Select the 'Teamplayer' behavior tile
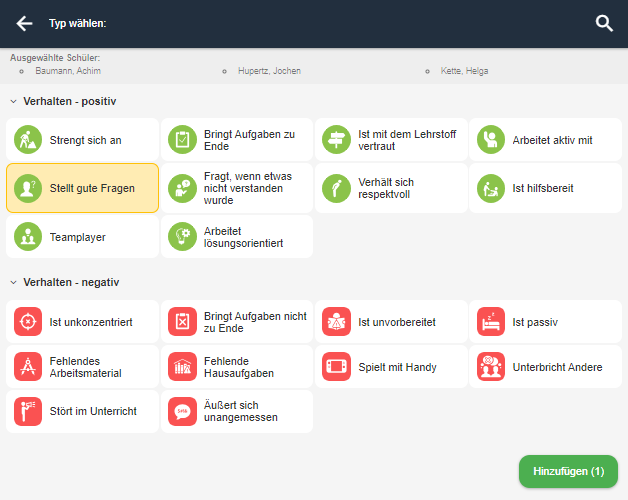Viewport: 628px width, 500px height. click(x=83, y=237)
